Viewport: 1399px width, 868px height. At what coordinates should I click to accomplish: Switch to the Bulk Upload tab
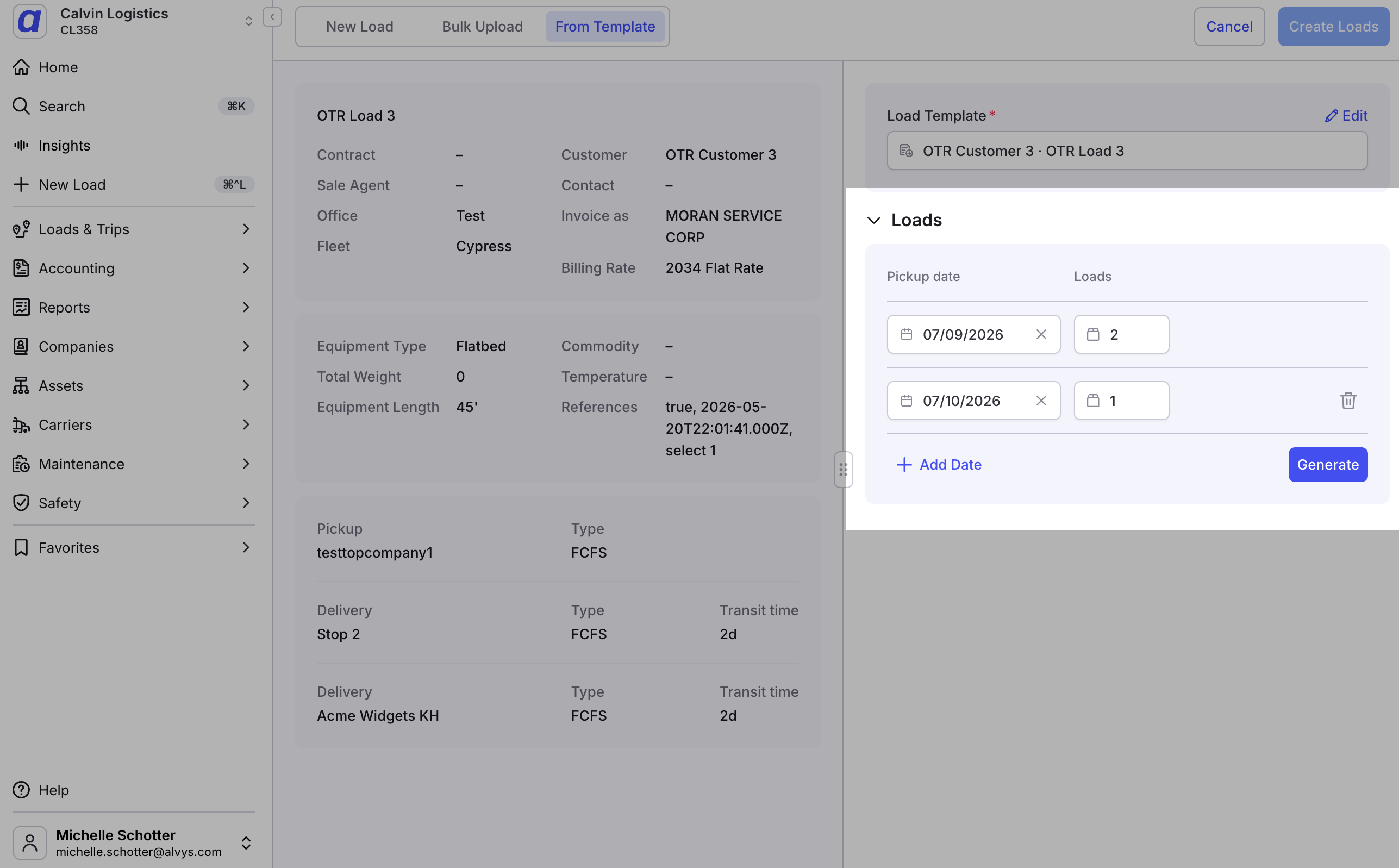[482, 27]
